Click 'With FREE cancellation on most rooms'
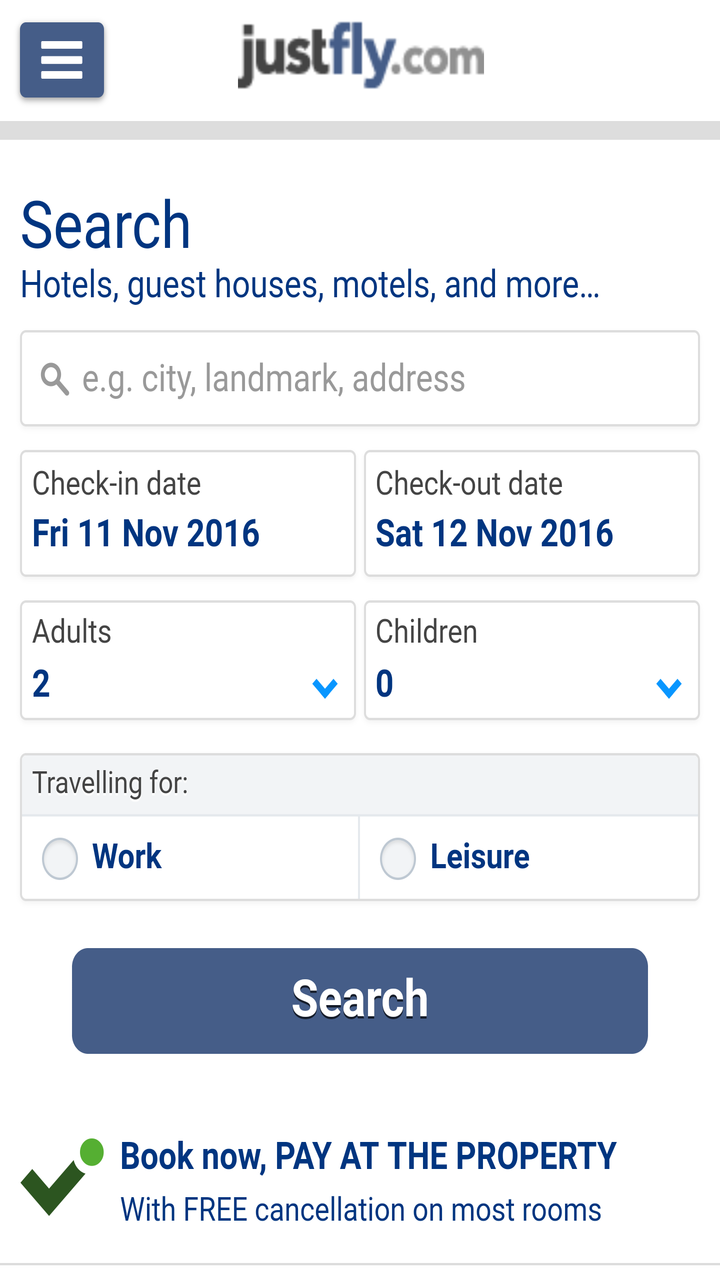Viewport: 720px width, 1280px height. click(x=361, y=1210)
